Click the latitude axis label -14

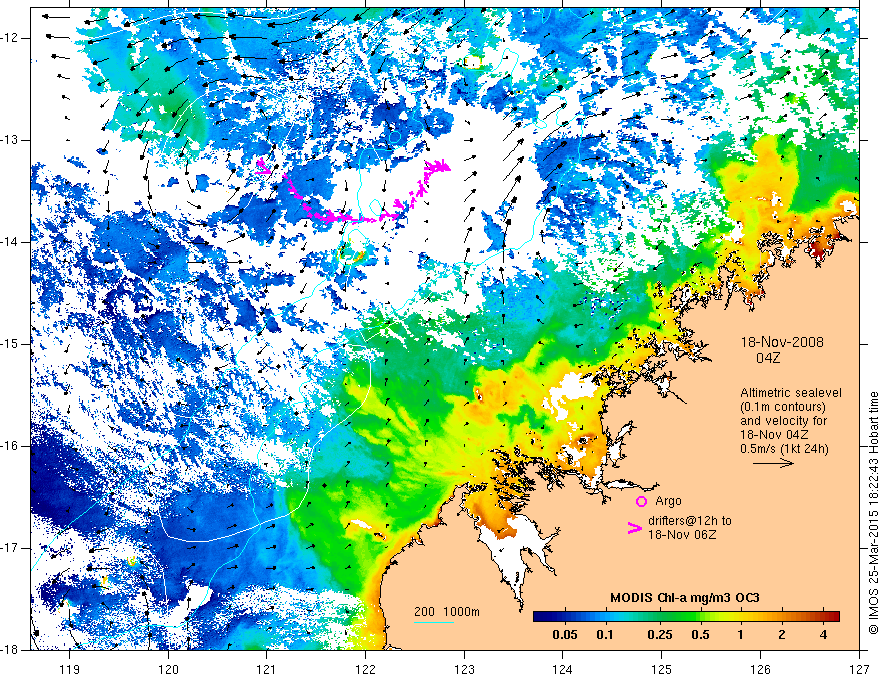click(x=11, y=242)
